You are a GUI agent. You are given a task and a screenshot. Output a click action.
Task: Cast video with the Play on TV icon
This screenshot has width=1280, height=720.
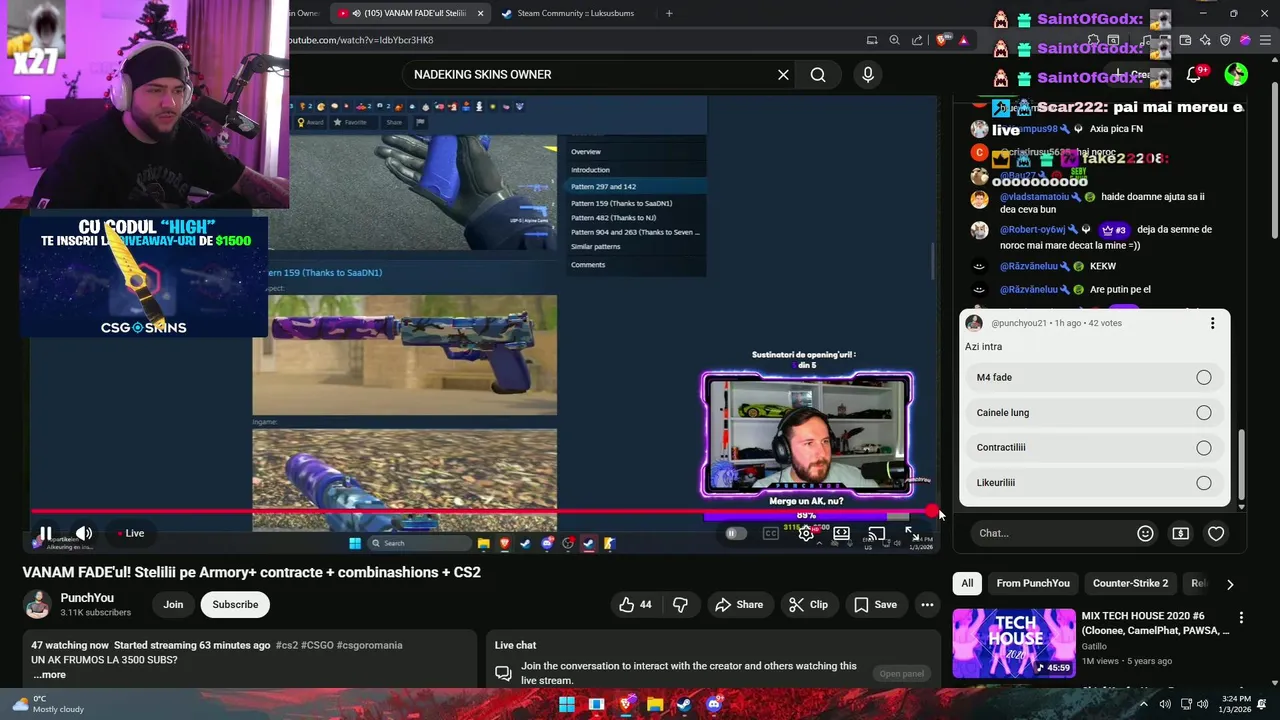(877, 533)
